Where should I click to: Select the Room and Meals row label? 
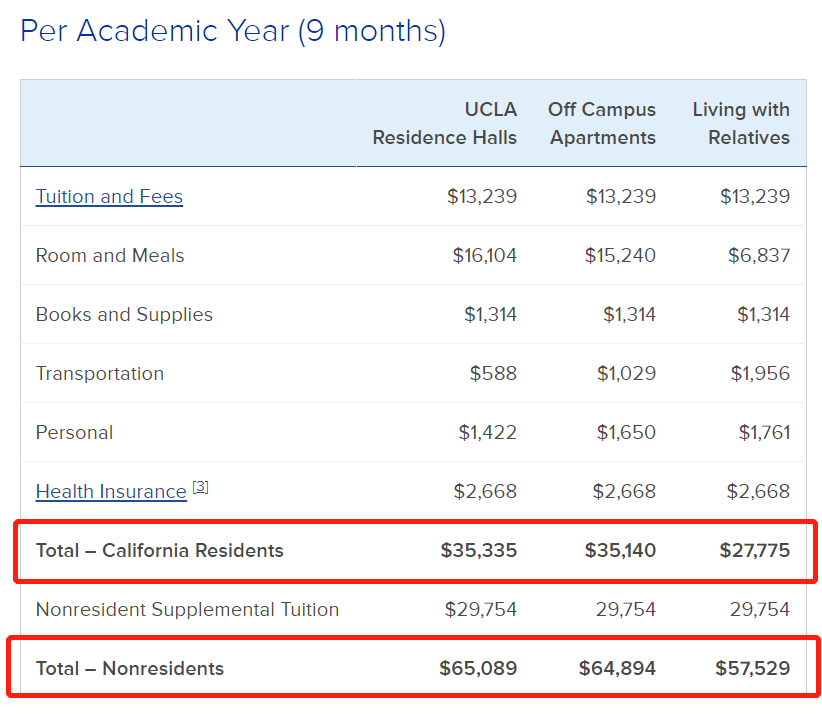point(110,255)
